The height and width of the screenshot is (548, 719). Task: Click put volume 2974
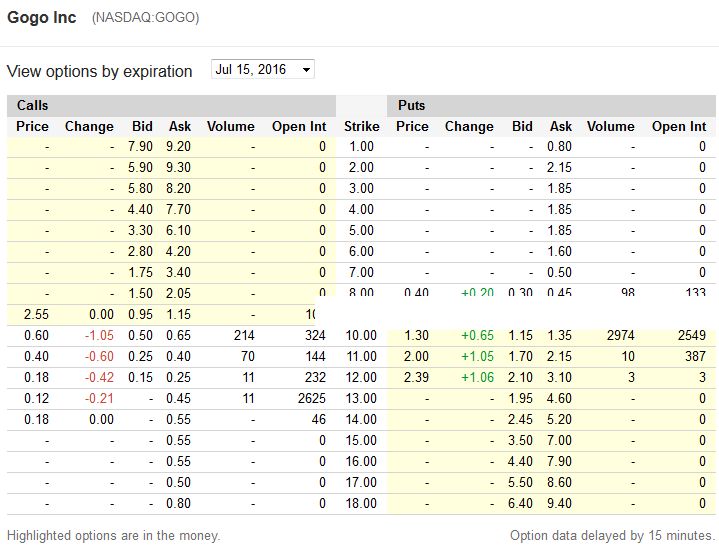coord(621,335)
